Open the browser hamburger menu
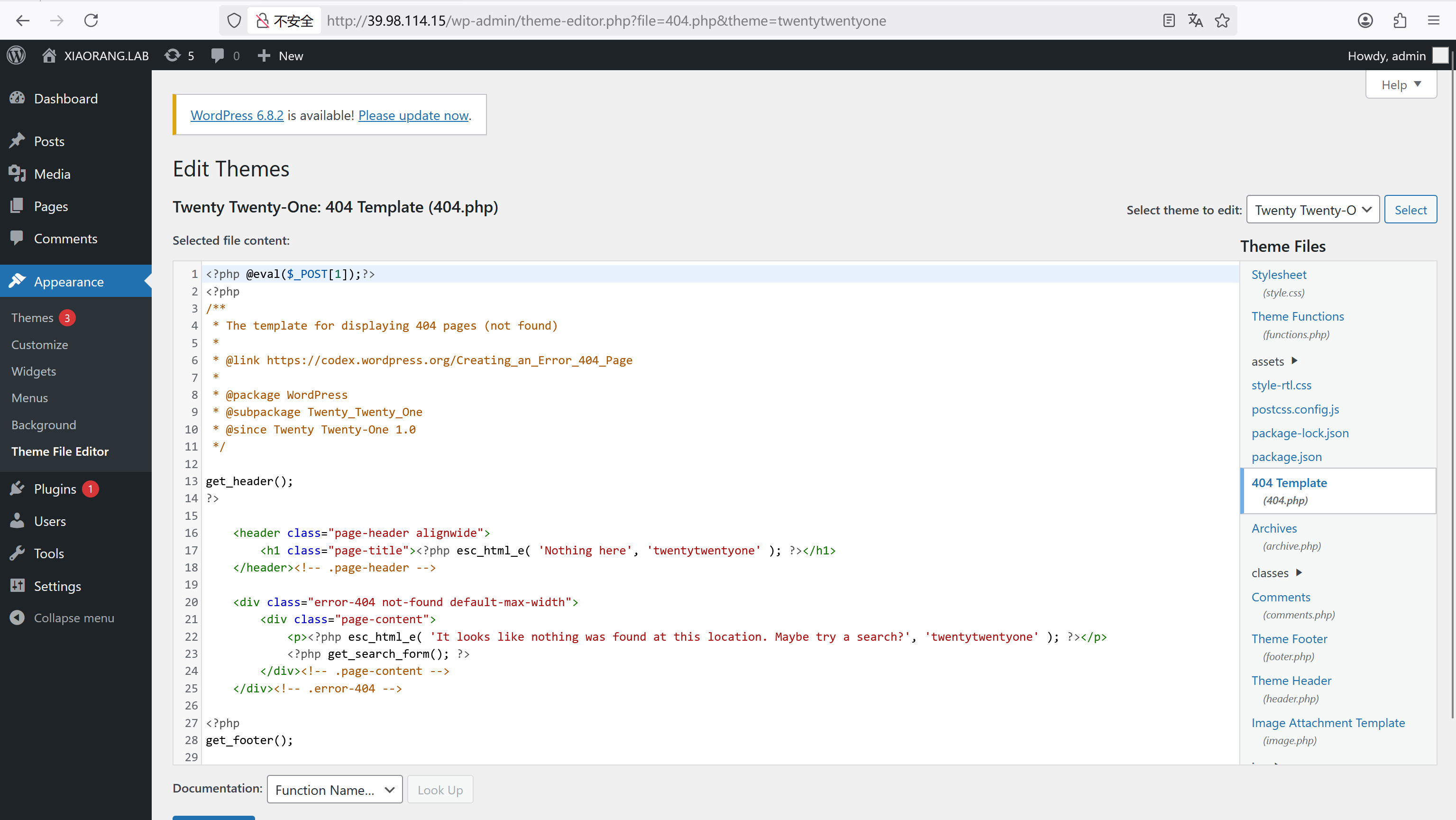The width and height of the screenshot is (1456, 820). pos(1434,21)
